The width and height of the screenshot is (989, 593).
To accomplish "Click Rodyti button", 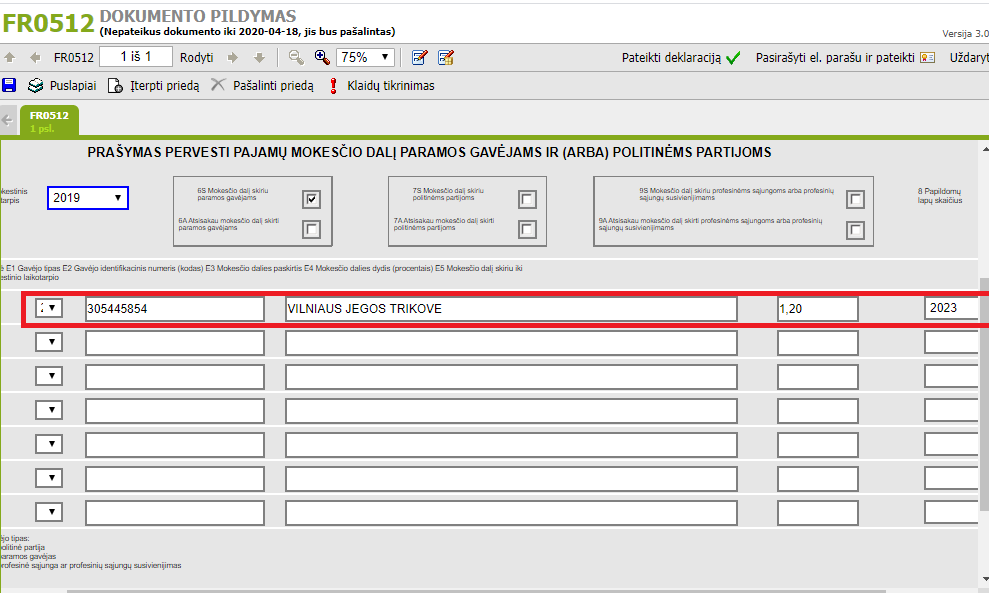I will click(197, 57).
